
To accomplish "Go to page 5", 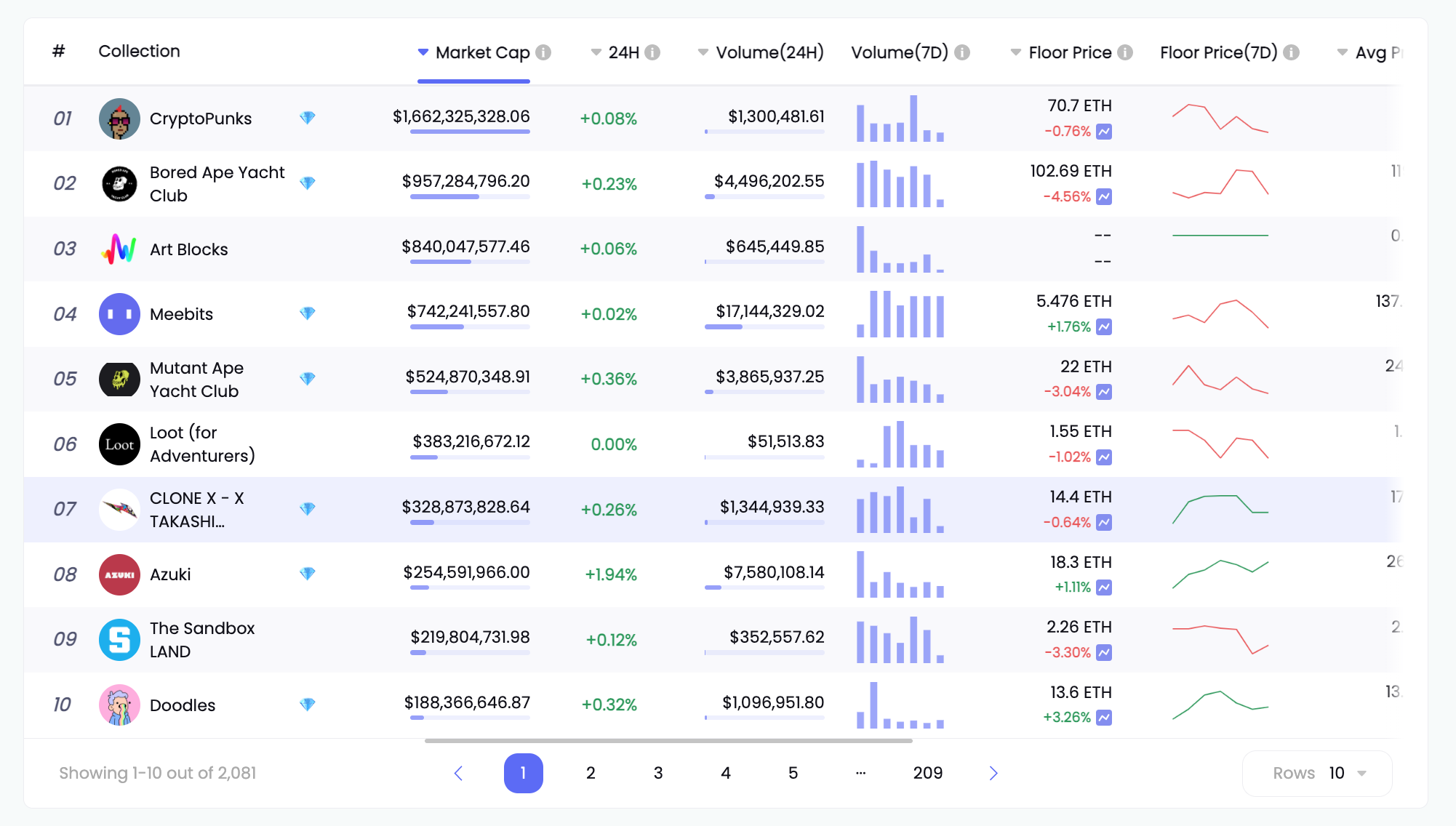I will click(793, 773).
